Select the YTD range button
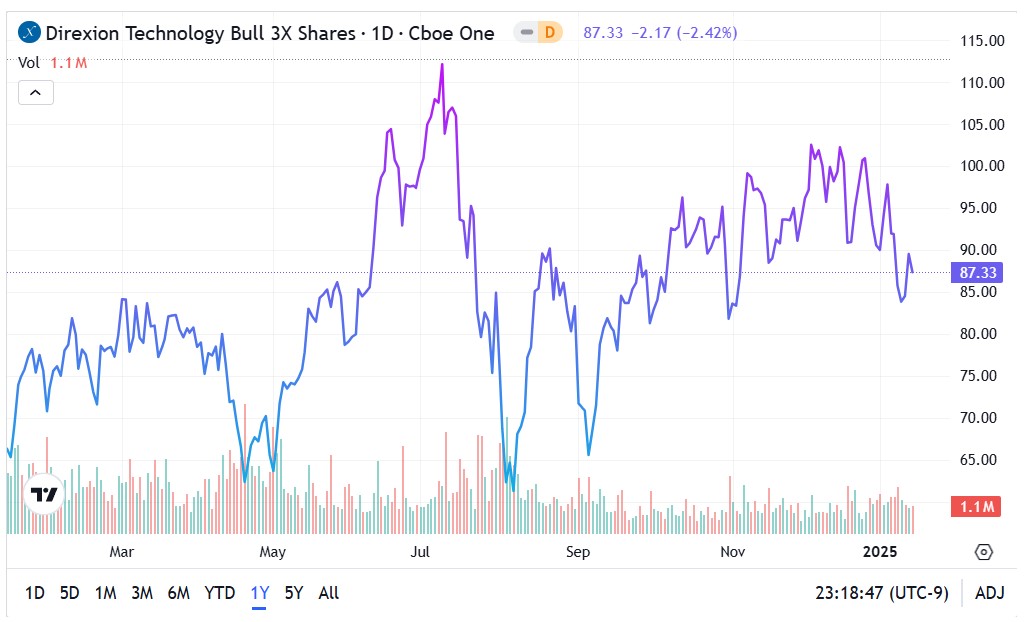 tap(219, 593)
